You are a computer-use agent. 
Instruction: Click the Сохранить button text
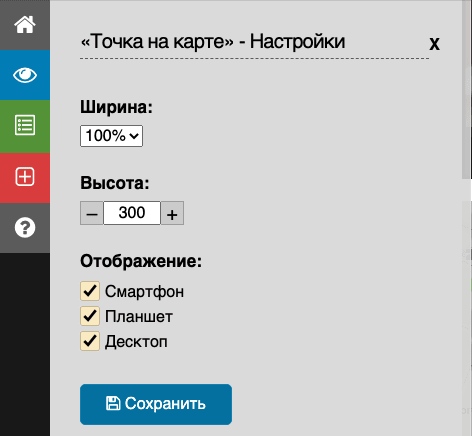click(x=165, y=404)
